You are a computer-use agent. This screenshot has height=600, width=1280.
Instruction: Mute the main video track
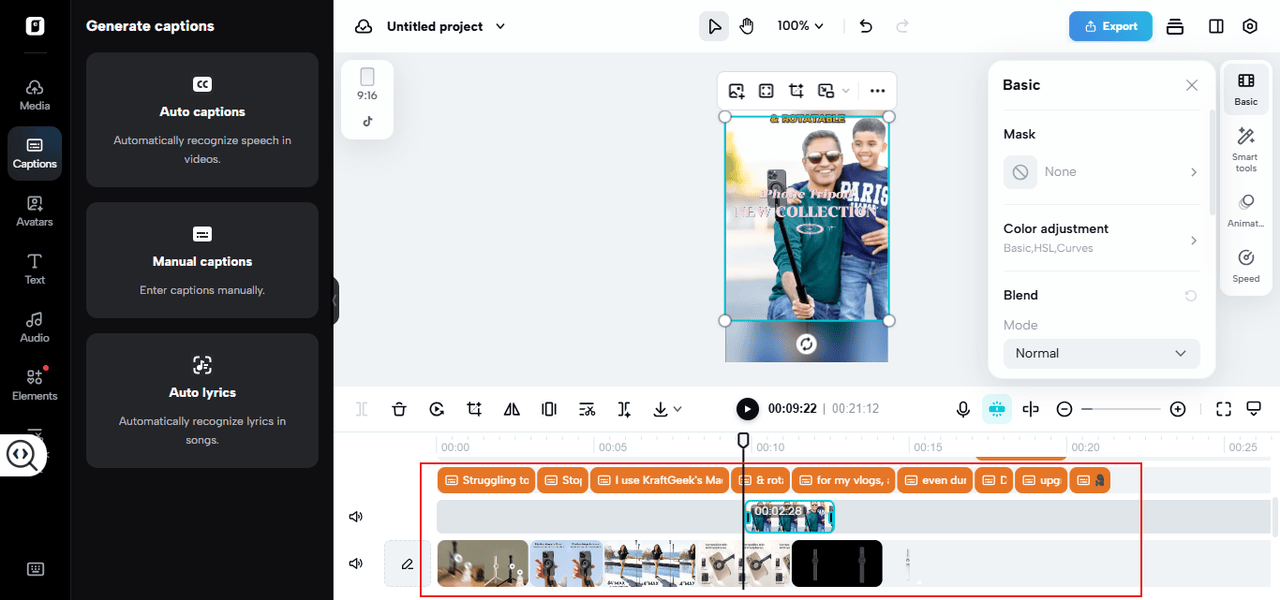click(355, 563)
